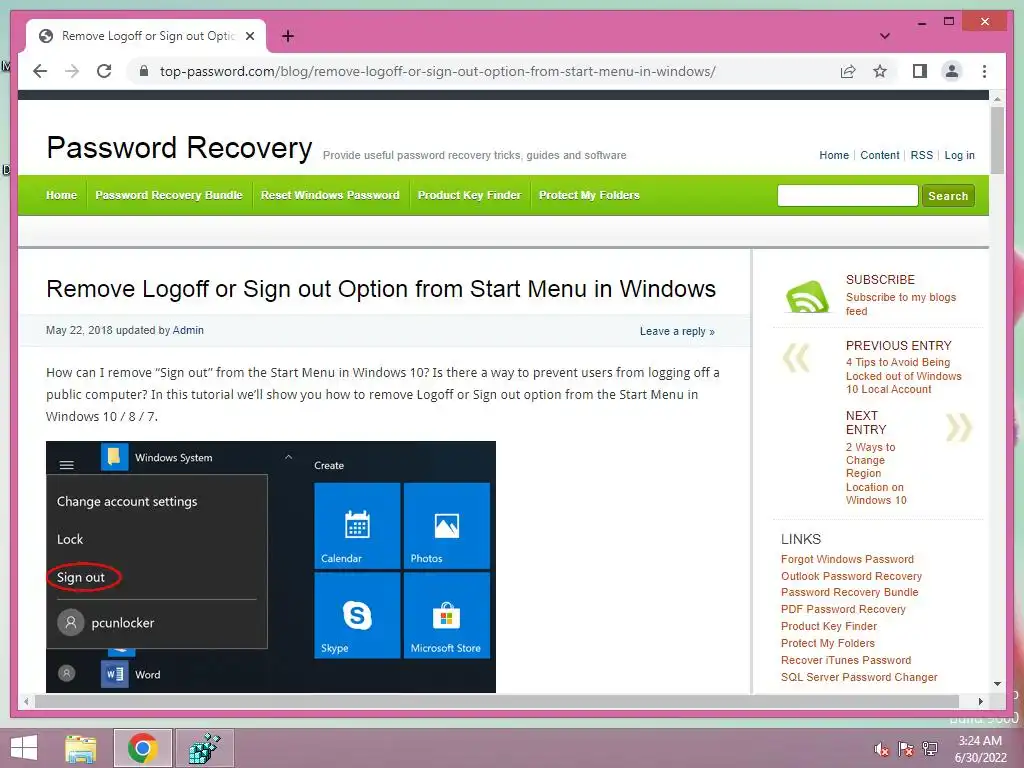The image size is (1024, 768).
Task: Click the Leave a reply link
Action: tap(677, 332)
